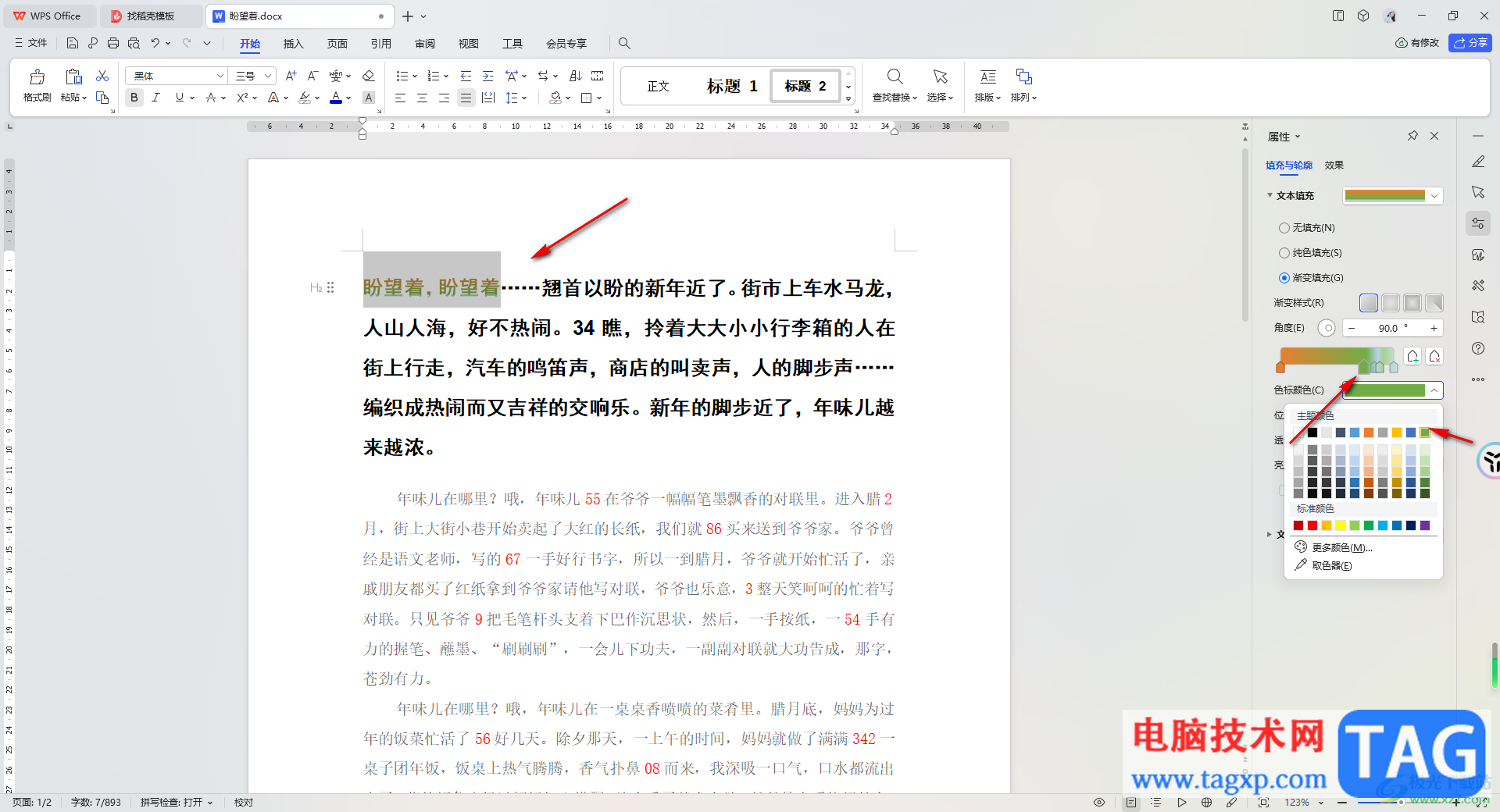
Task: Click the add gradient stop icon
Action: [1412, 357]
